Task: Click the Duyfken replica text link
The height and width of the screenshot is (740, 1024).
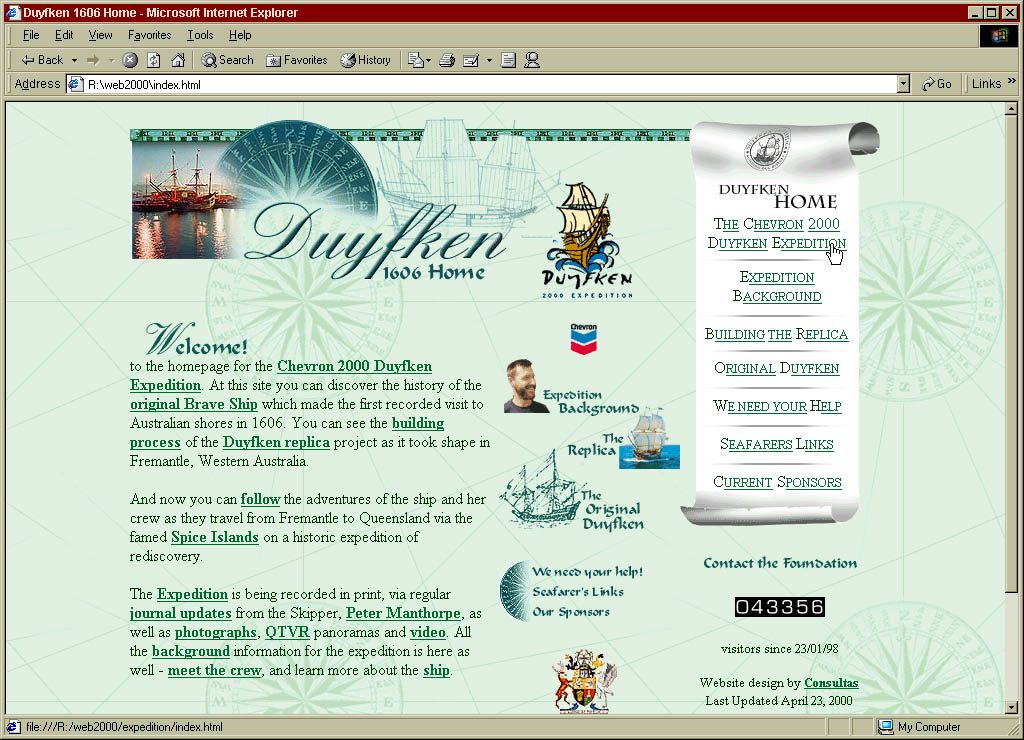Action: [x=276, y=442]
